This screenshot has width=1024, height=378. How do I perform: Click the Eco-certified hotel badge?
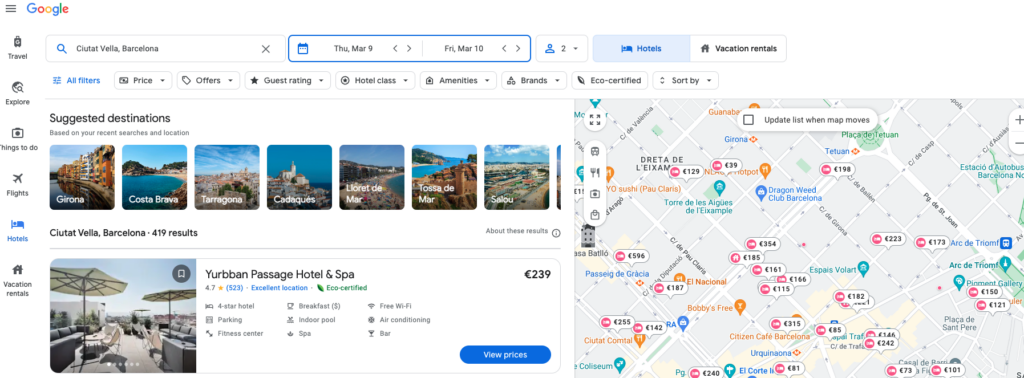[x=342, y=288]
